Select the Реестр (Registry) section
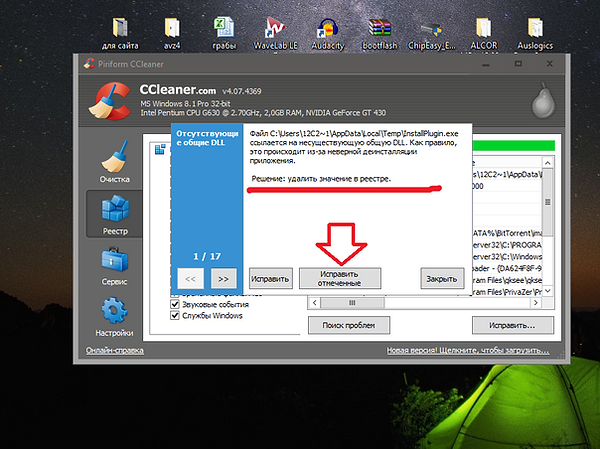Image resolution: width=600 pixels, height=449 pixels. tap(114, 214)
